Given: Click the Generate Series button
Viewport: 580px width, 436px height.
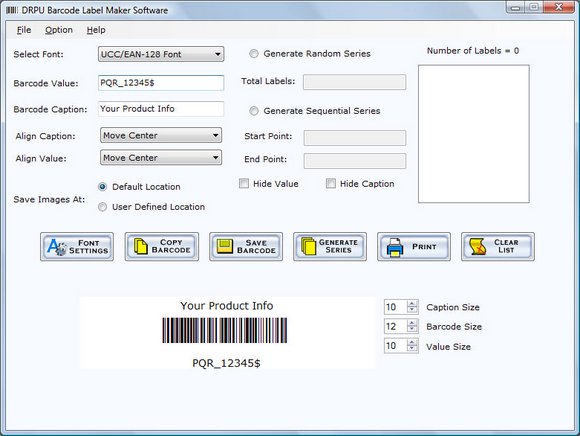Looking at the screenshot, I should click(330, 247).
